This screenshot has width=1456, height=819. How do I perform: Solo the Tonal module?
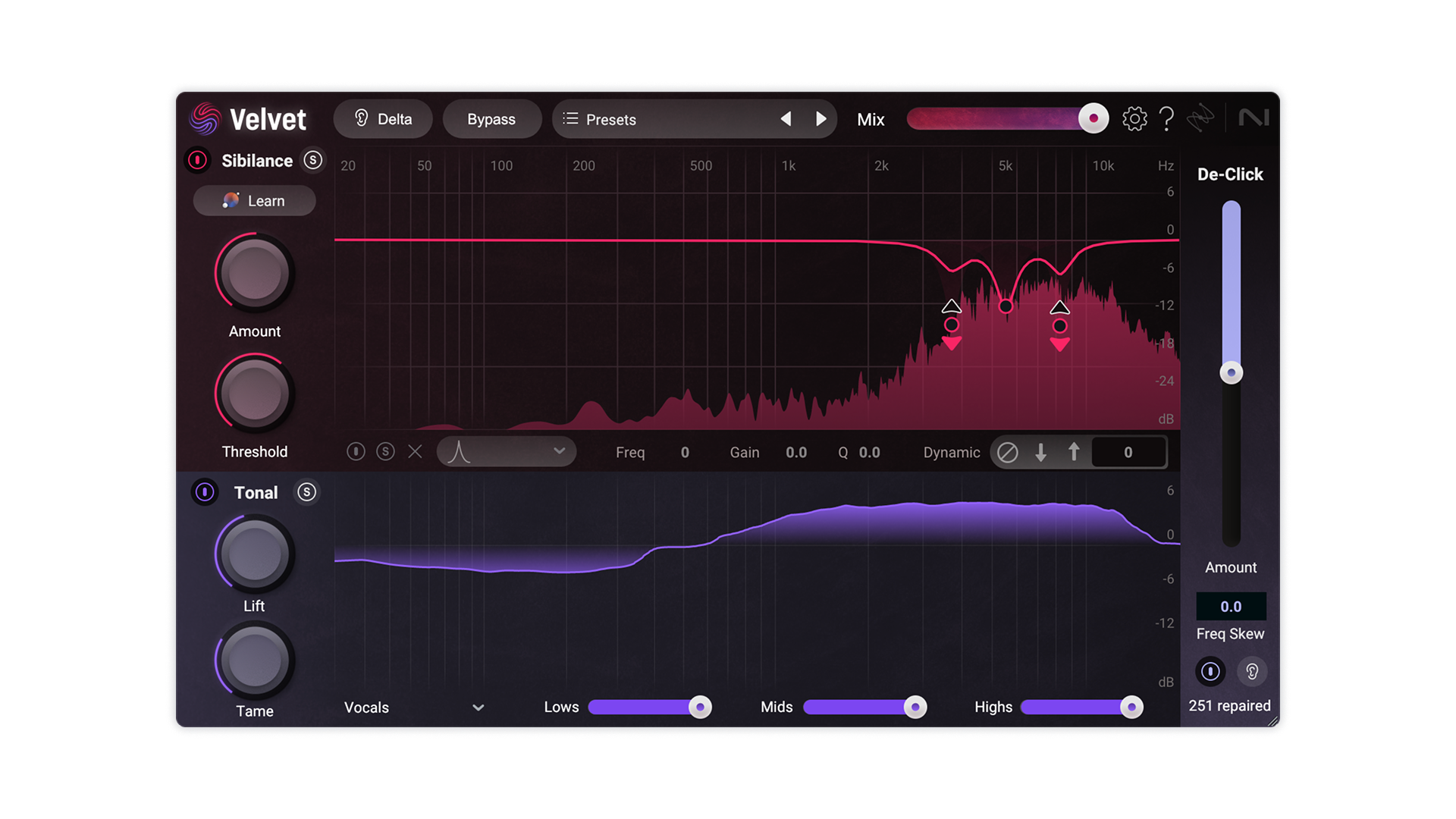click(x=306, y=492)
